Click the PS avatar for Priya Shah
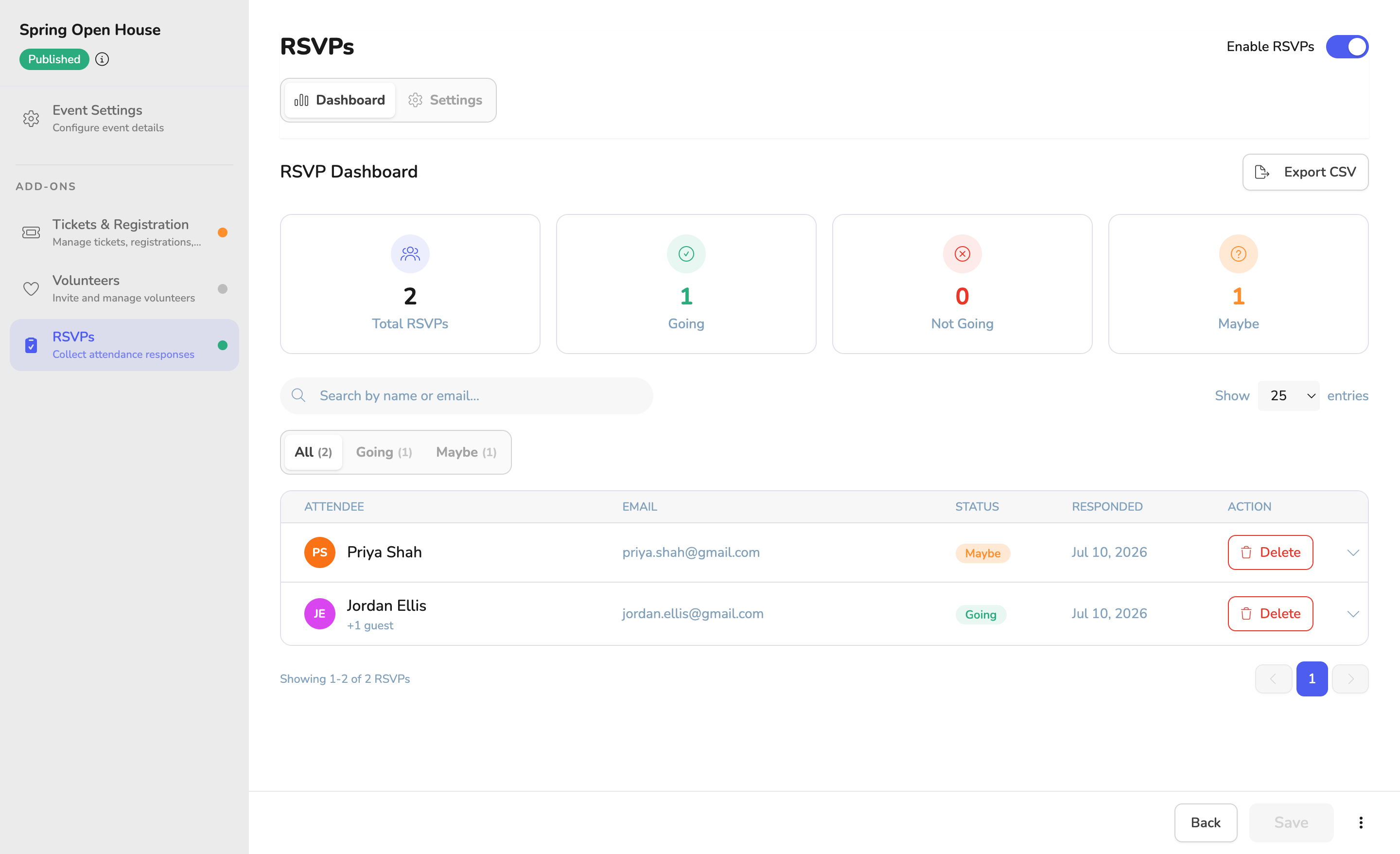The height and width of the screenshot is (854, 1400). (x=320, y=552)
